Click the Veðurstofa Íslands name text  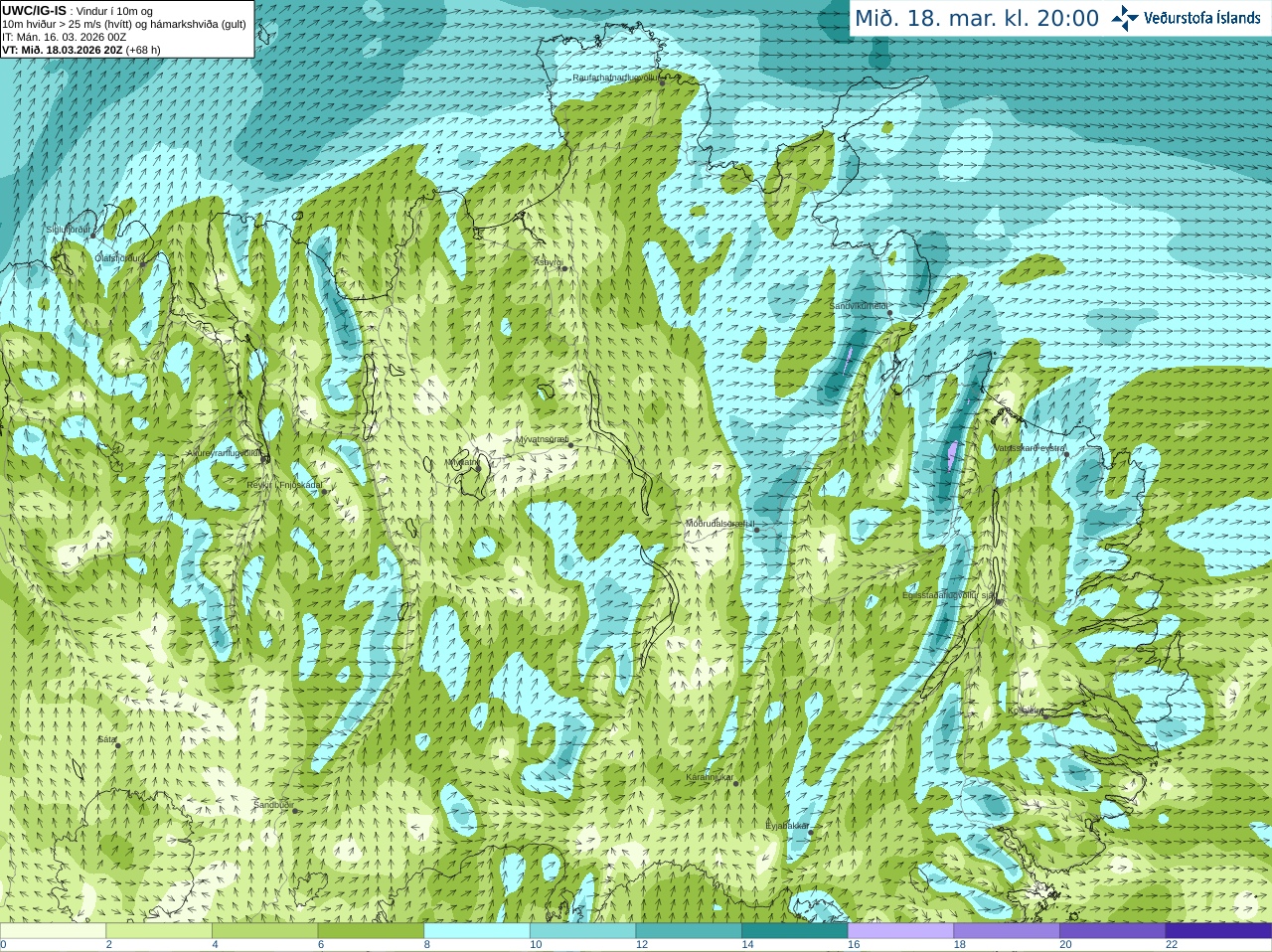1201,18
